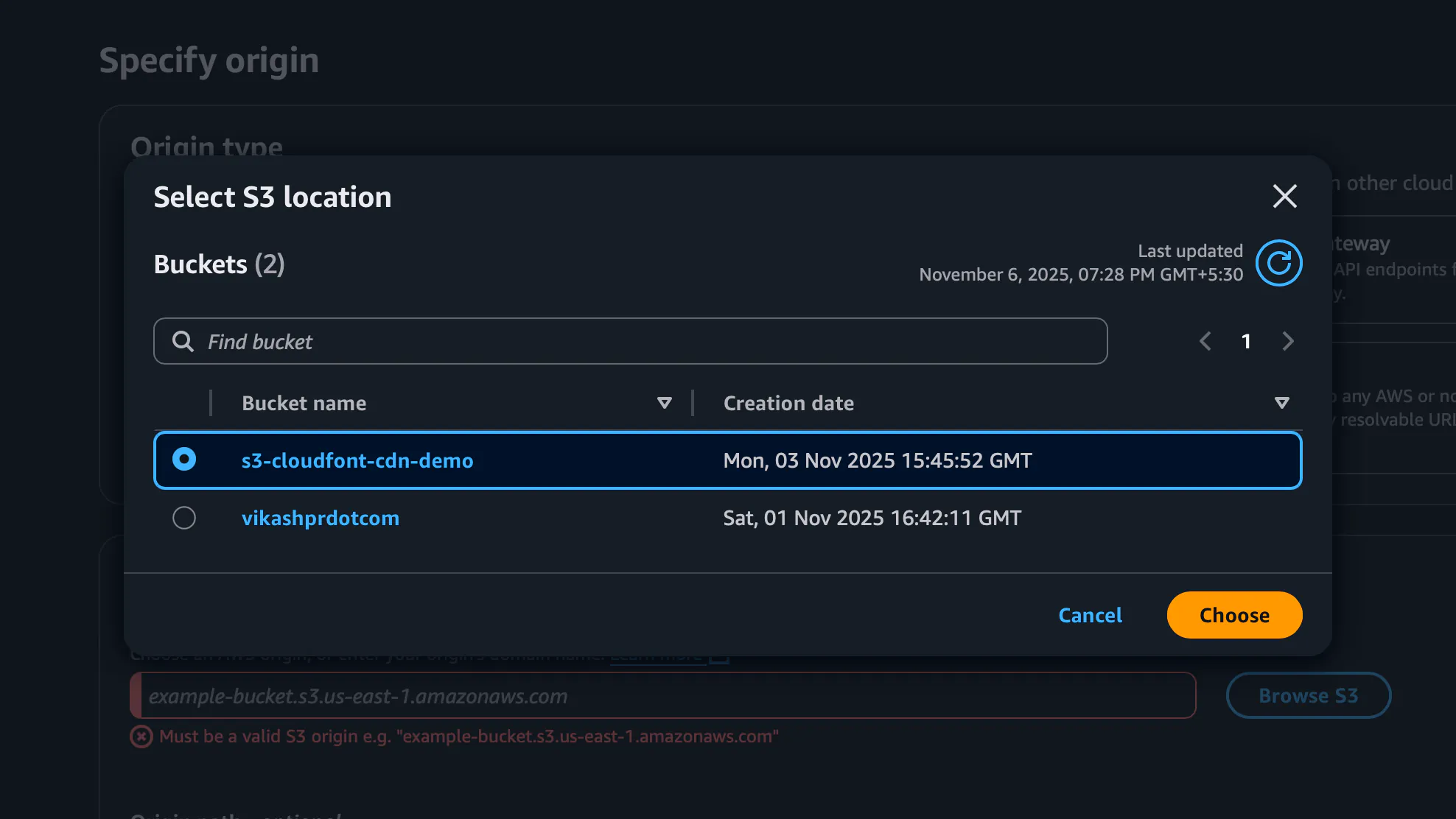Image resolution: width=1456 pixels, height=819 pixels.
Task: Click the Browse S3 button
Action: coord(1309,695)
